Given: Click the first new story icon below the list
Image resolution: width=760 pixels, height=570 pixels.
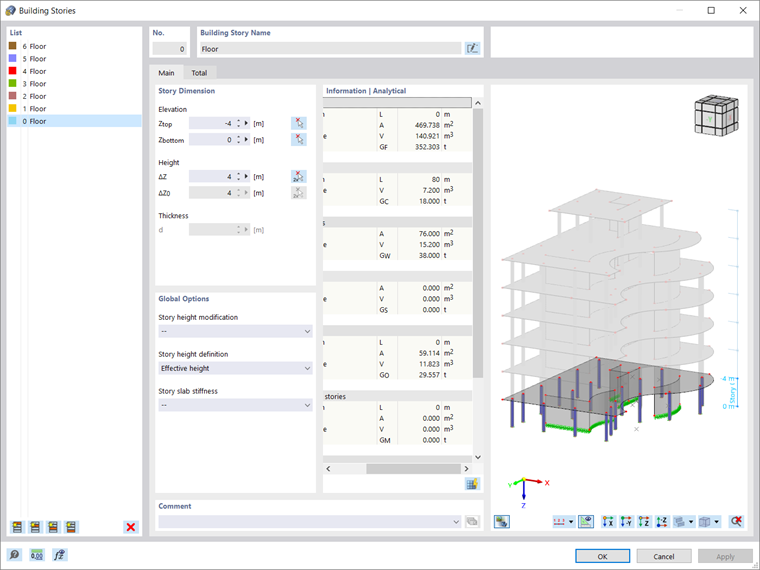Looking at the screenshot, I should (x=17, y=527).
